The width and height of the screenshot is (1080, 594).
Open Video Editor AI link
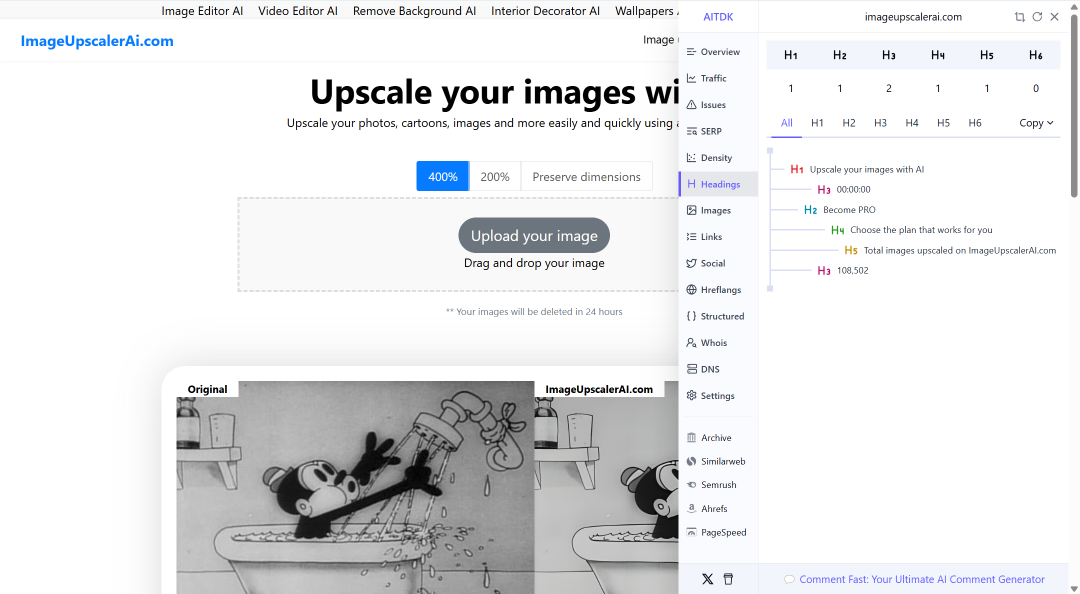298,11
